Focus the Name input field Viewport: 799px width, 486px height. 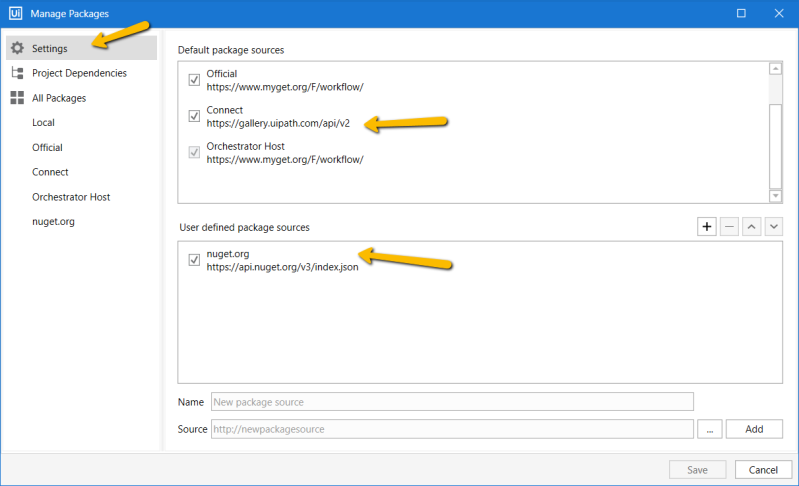[452, 402]
